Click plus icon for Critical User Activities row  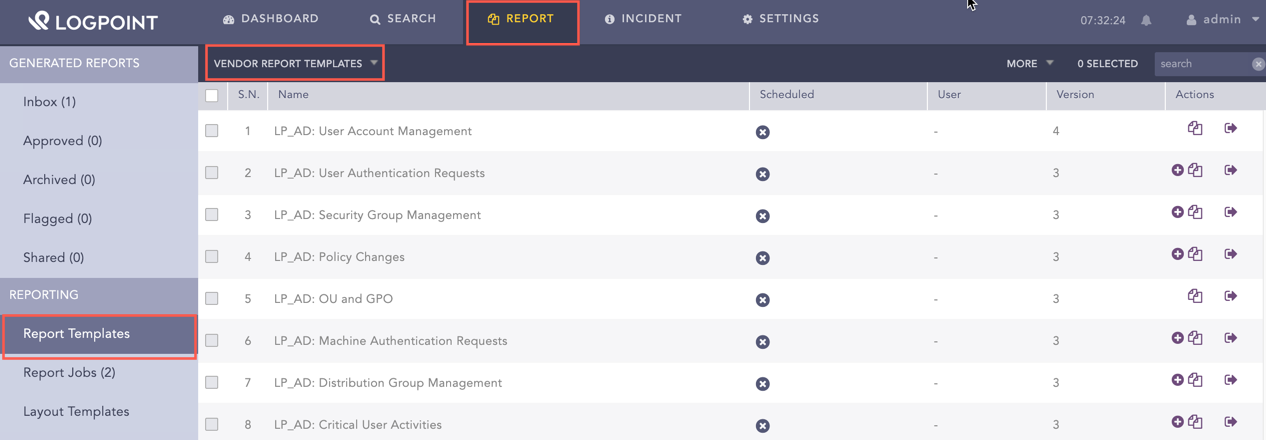pos(1177,422)
